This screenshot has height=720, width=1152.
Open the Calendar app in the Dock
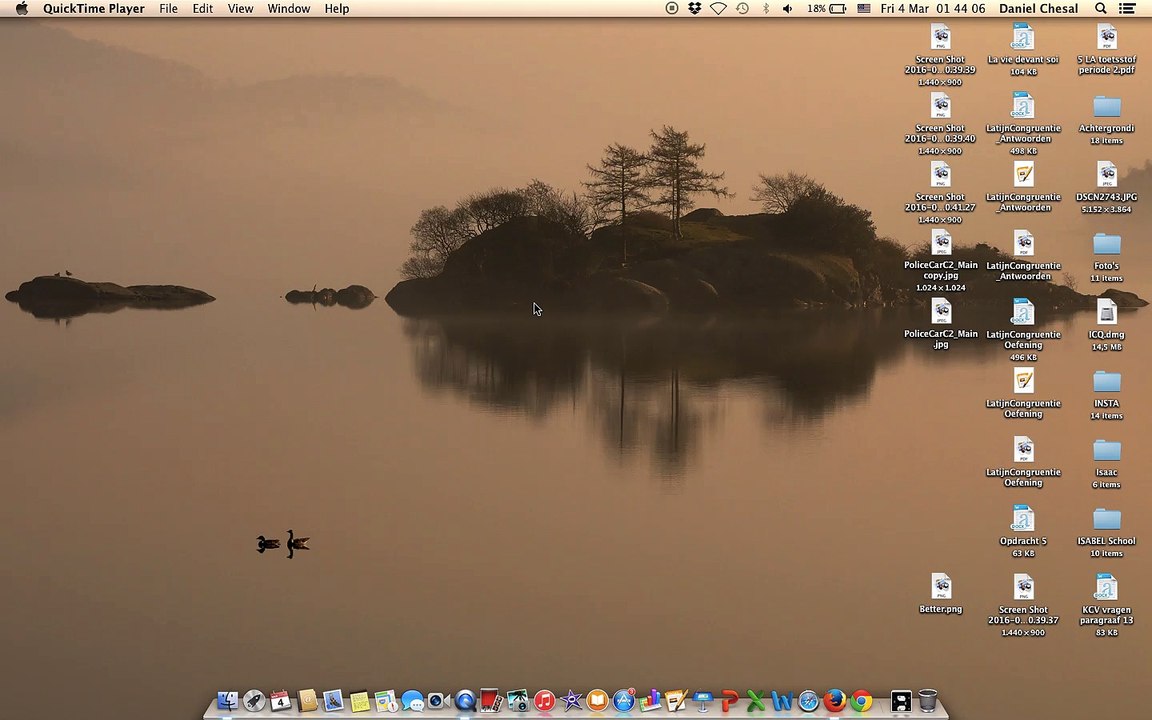(x=281, y=700)
